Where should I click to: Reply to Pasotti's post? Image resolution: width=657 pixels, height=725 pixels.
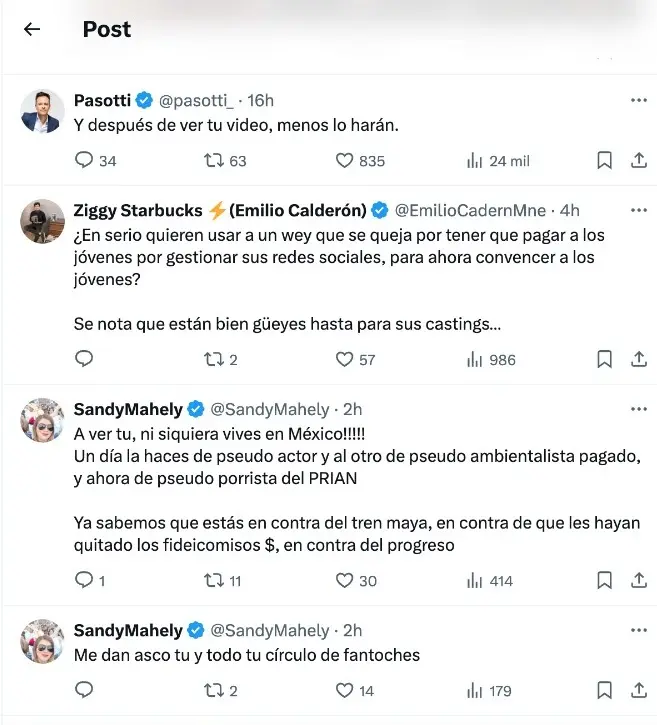click(85, 160)
